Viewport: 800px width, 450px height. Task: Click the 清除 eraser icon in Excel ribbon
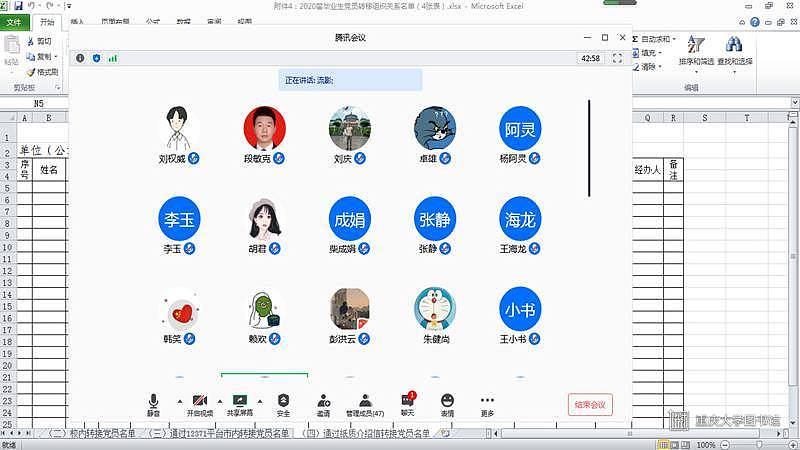[635, 66]
